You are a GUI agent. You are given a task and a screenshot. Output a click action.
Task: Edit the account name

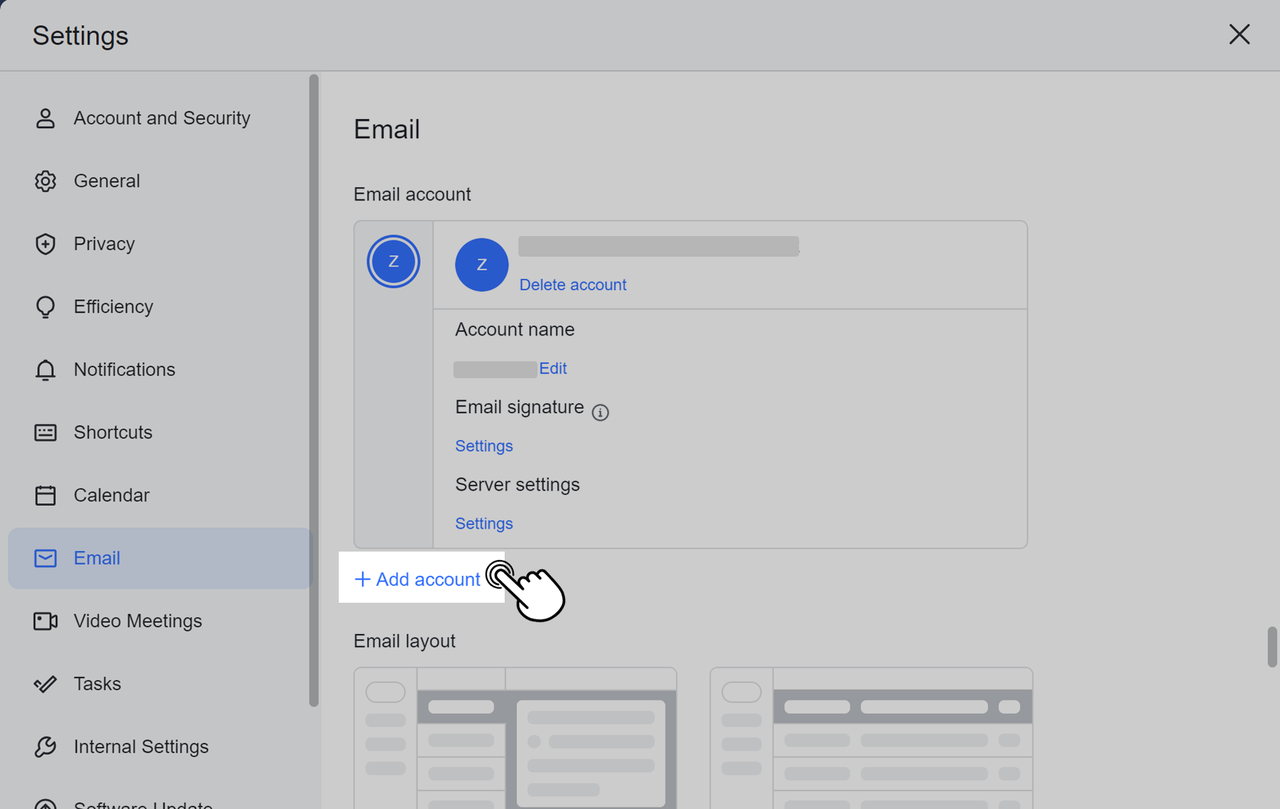point(553,369)
